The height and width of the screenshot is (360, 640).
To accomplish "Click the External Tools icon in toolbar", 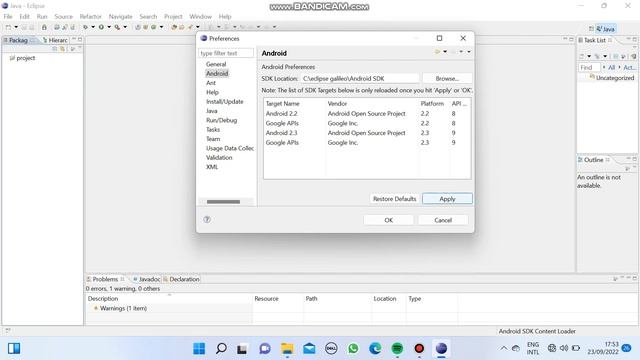I will click(118, 27).
